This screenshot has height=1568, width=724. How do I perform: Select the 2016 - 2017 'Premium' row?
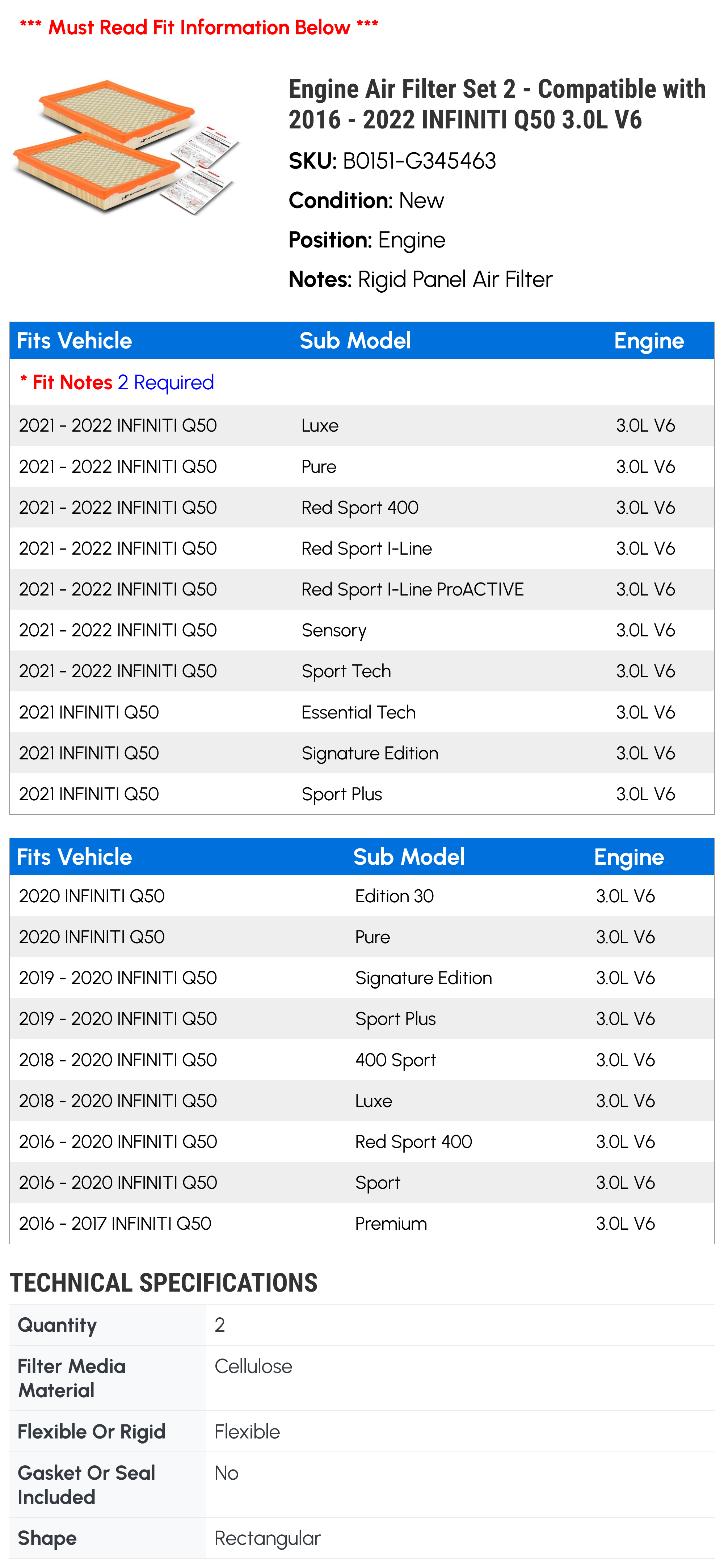click(362, 1224)
